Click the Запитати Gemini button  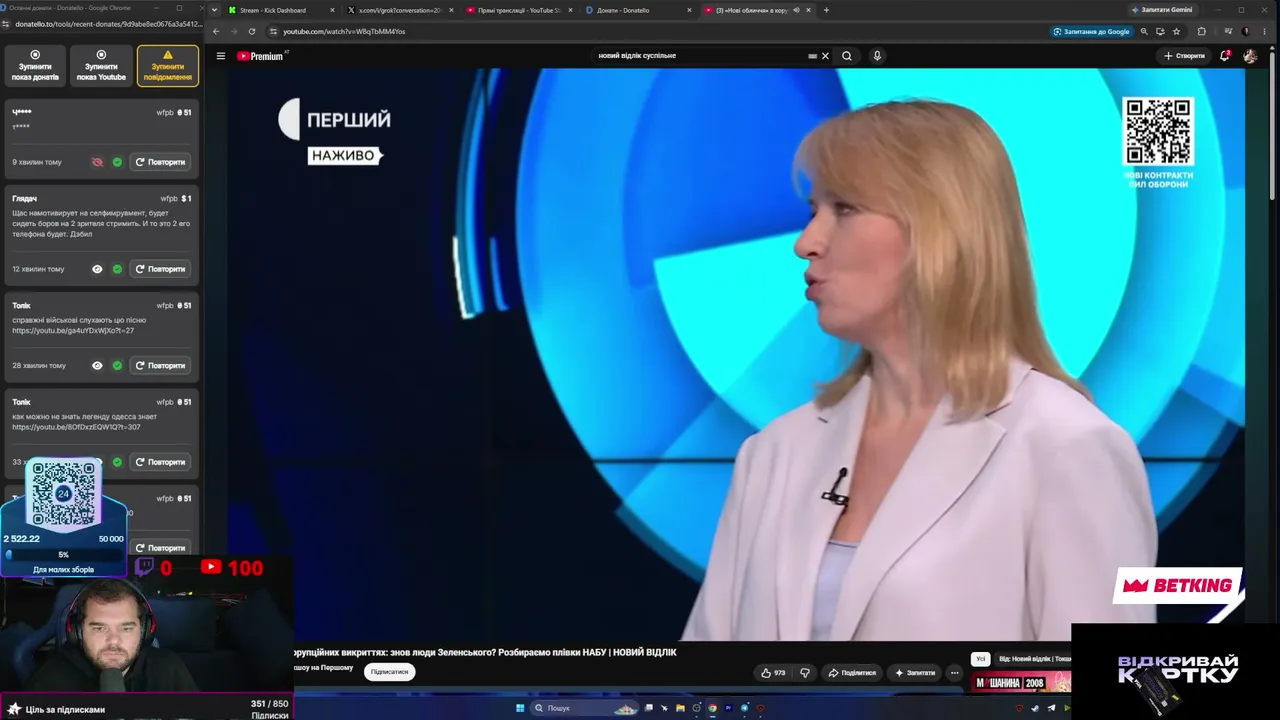(1162, 10)
